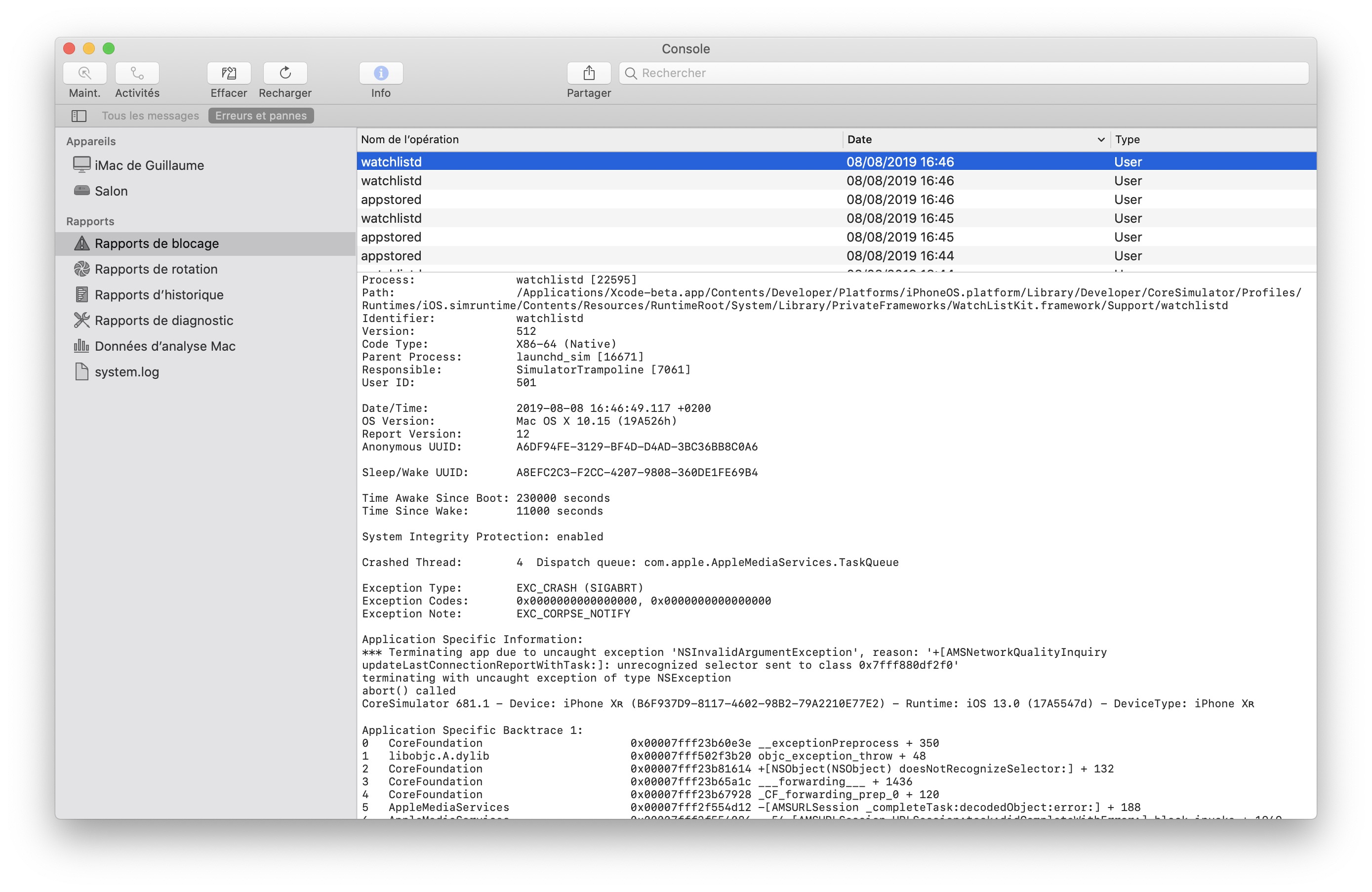Open system.log in sidebar
Viewport: 1372px width, 892px height.
tap(205, 372)
